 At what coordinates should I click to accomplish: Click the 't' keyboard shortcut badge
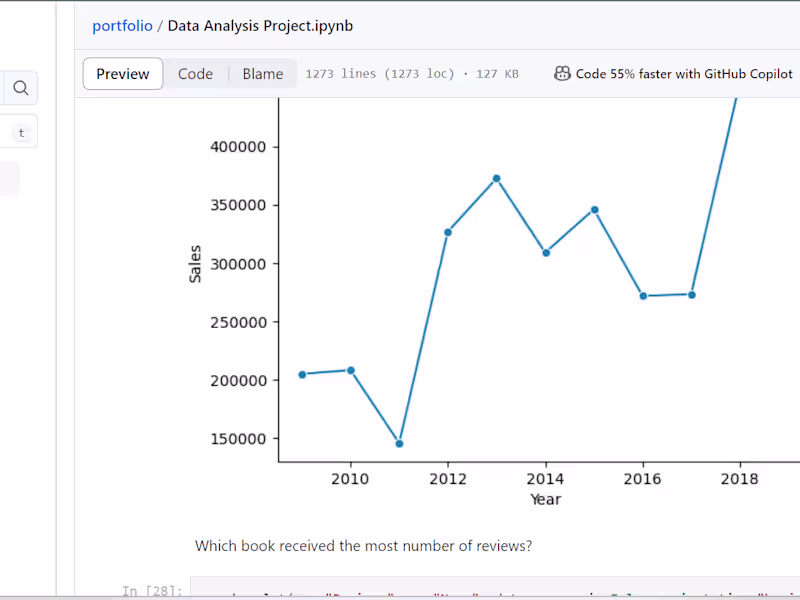(20, 131)
